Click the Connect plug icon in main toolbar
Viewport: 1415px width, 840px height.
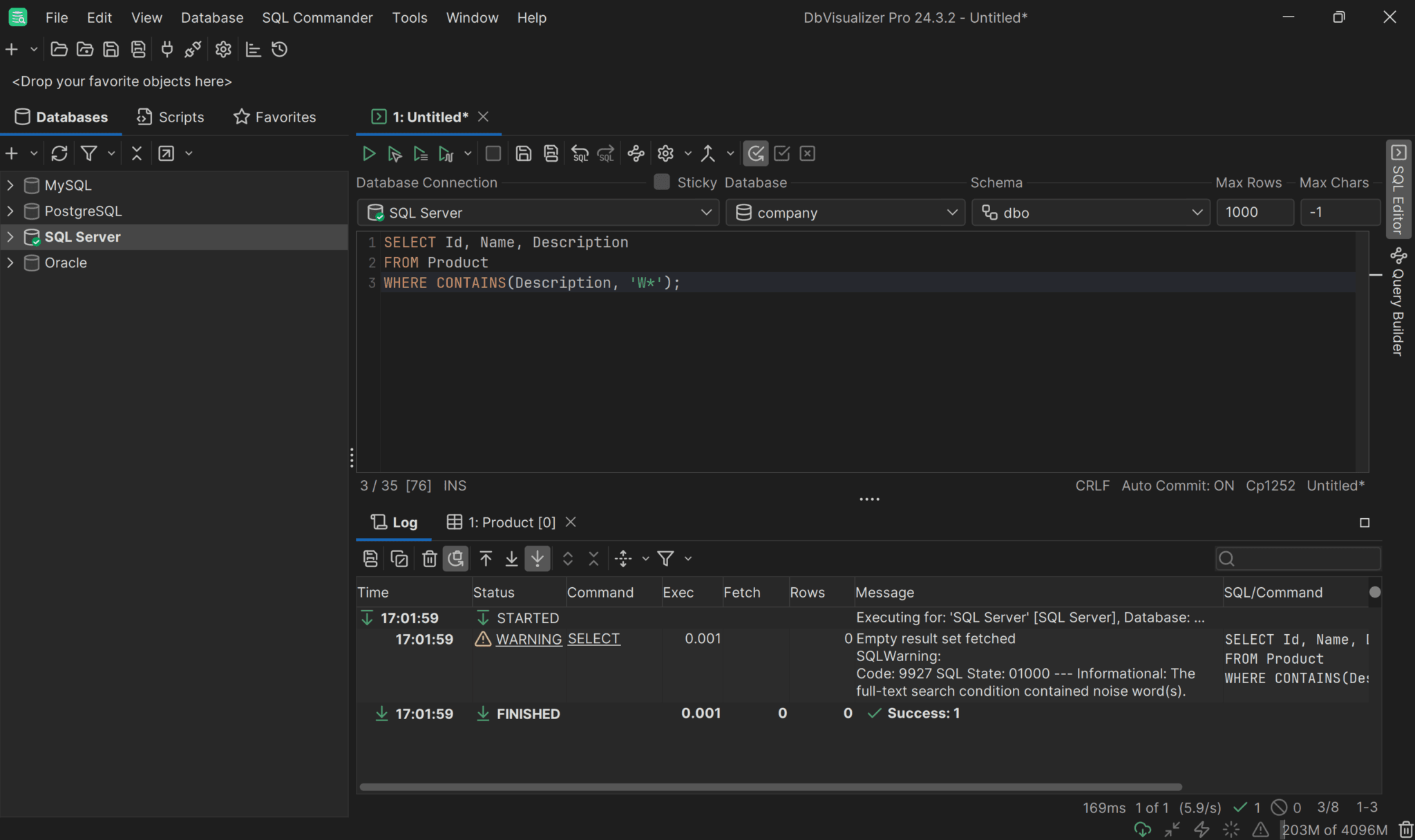167,50
